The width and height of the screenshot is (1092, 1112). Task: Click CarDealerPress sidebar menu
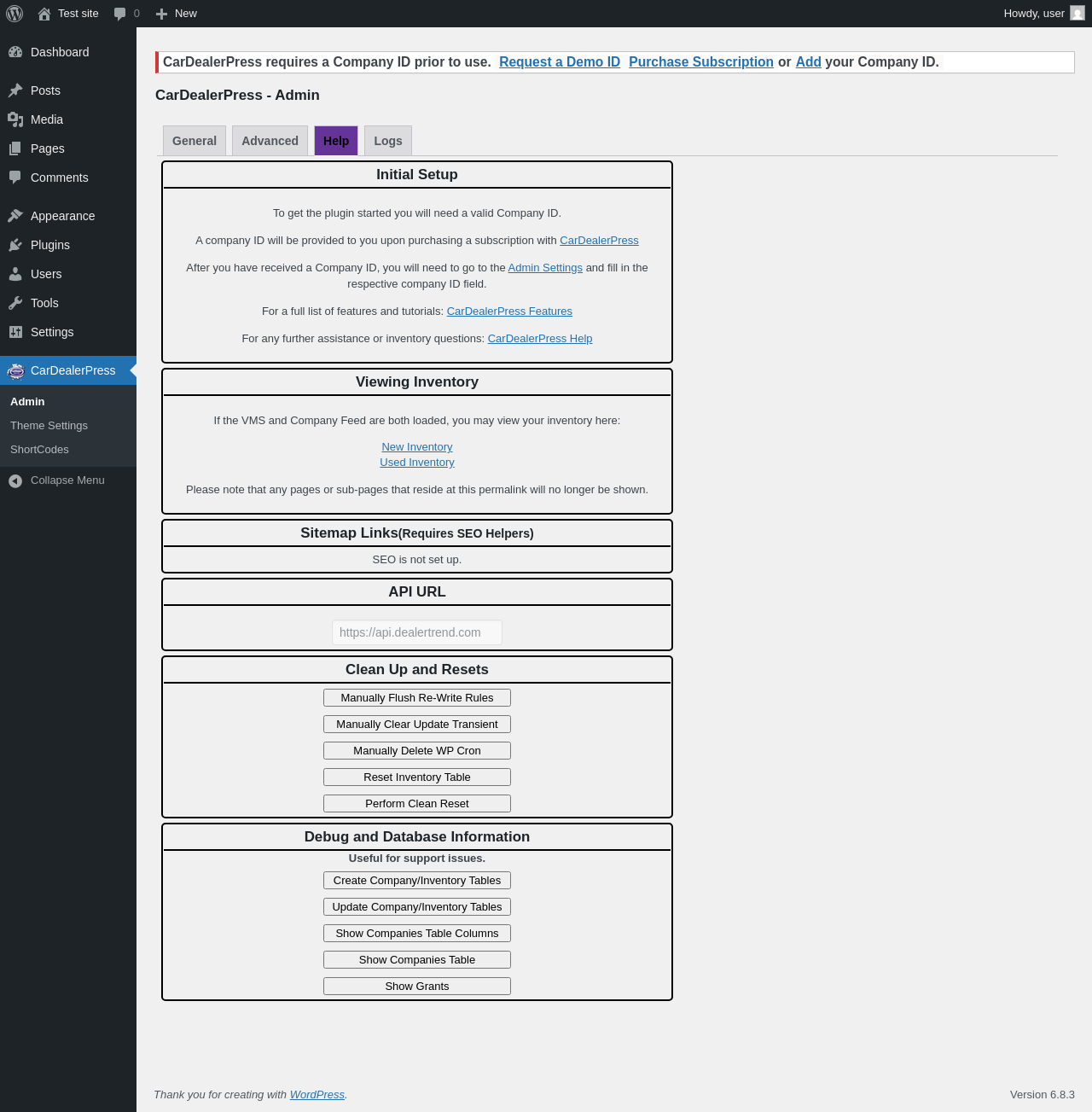pyautogui.click(x=68, y=370)
